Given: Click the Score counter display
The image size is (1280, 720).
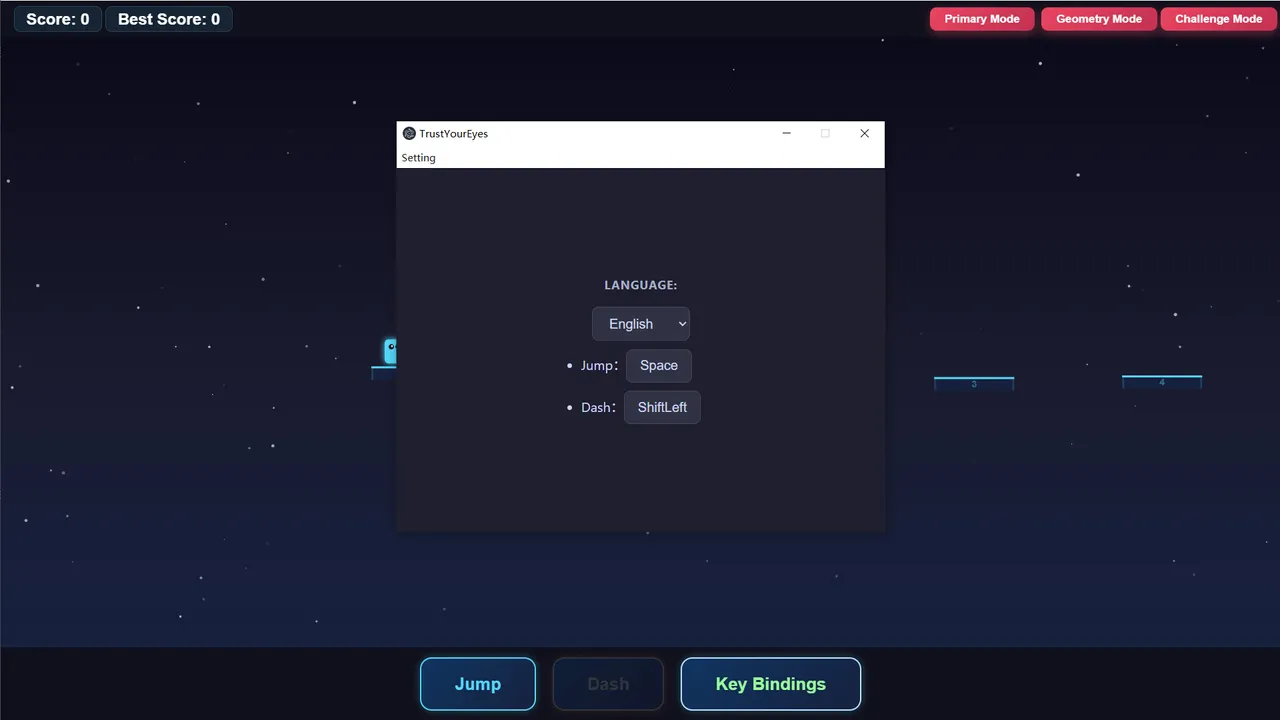Looking at the screenshot, I should pyautogui.click(x=58, y=19).
